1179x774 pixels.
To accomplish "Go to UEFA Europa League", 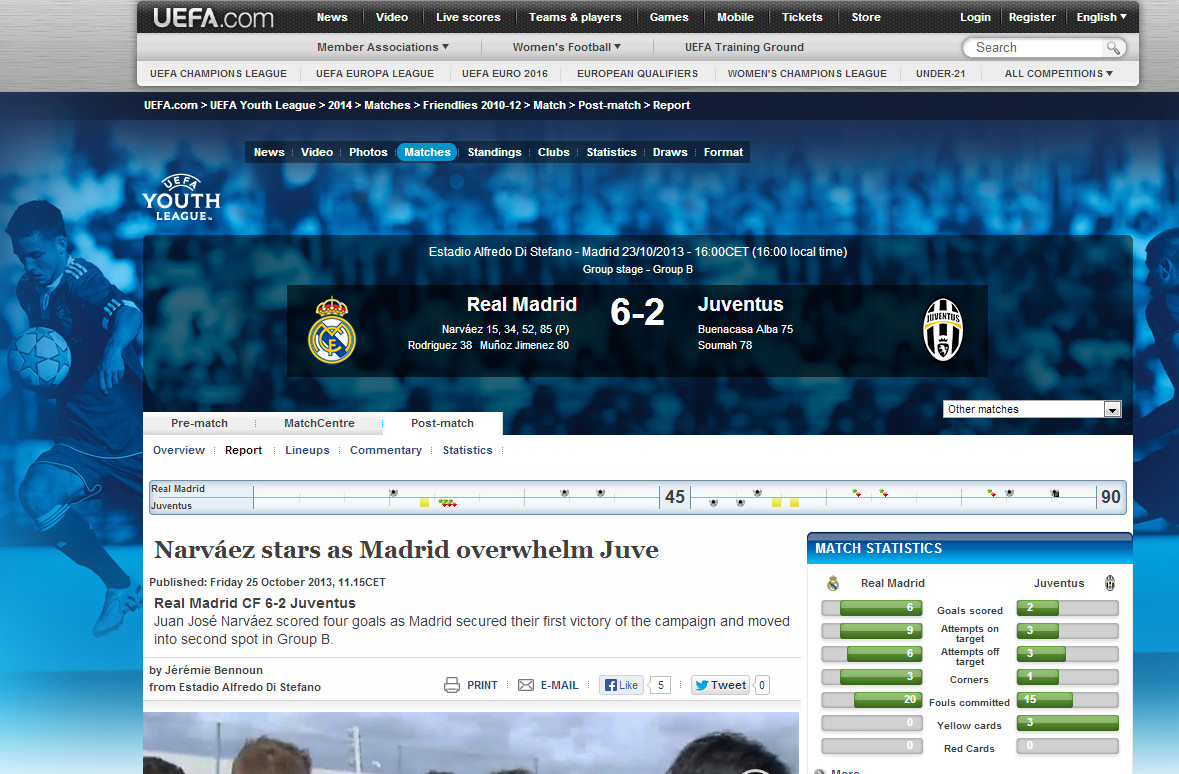I will click(x=374, y=74).
